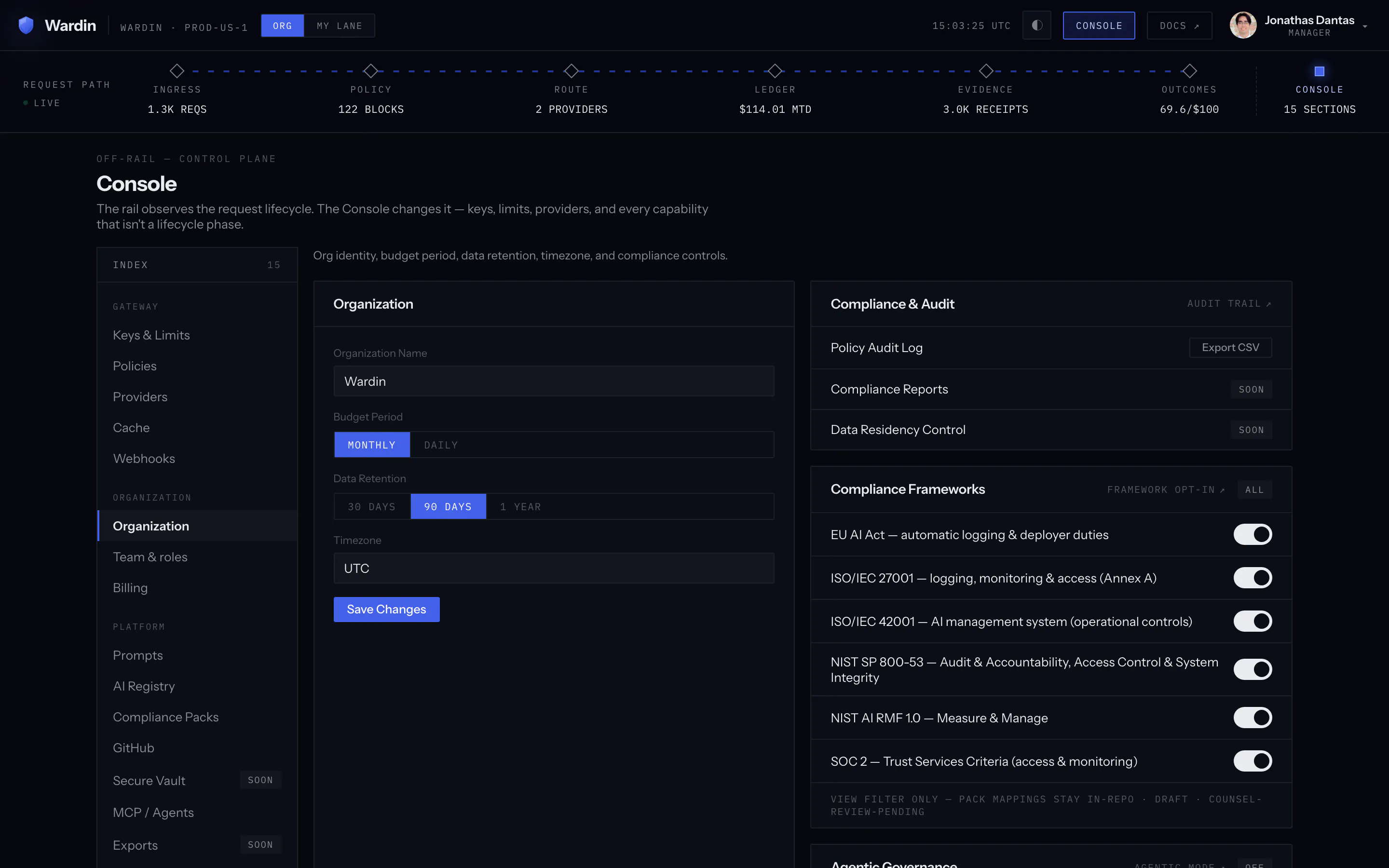This screenshot has height=868, width=1389.
Task: Select Organization in the index
Action: (x=197, y=526)
